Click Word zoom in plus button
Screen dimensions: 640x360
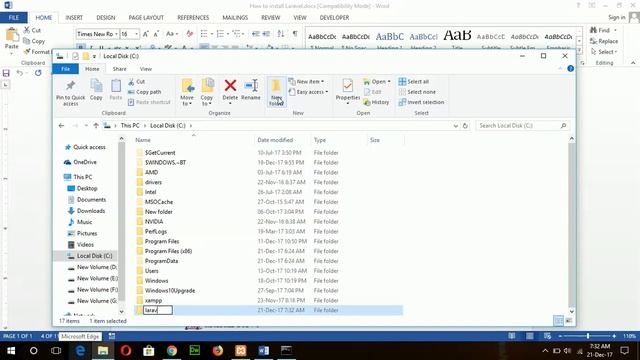pyautogui.click(x=614, y=336)
